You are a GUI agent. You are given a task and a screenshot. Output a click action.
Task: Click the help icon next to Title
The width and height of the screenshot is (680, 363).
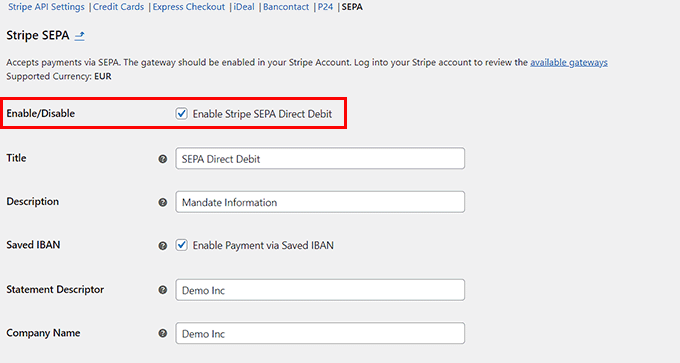(x=163, y=159)
